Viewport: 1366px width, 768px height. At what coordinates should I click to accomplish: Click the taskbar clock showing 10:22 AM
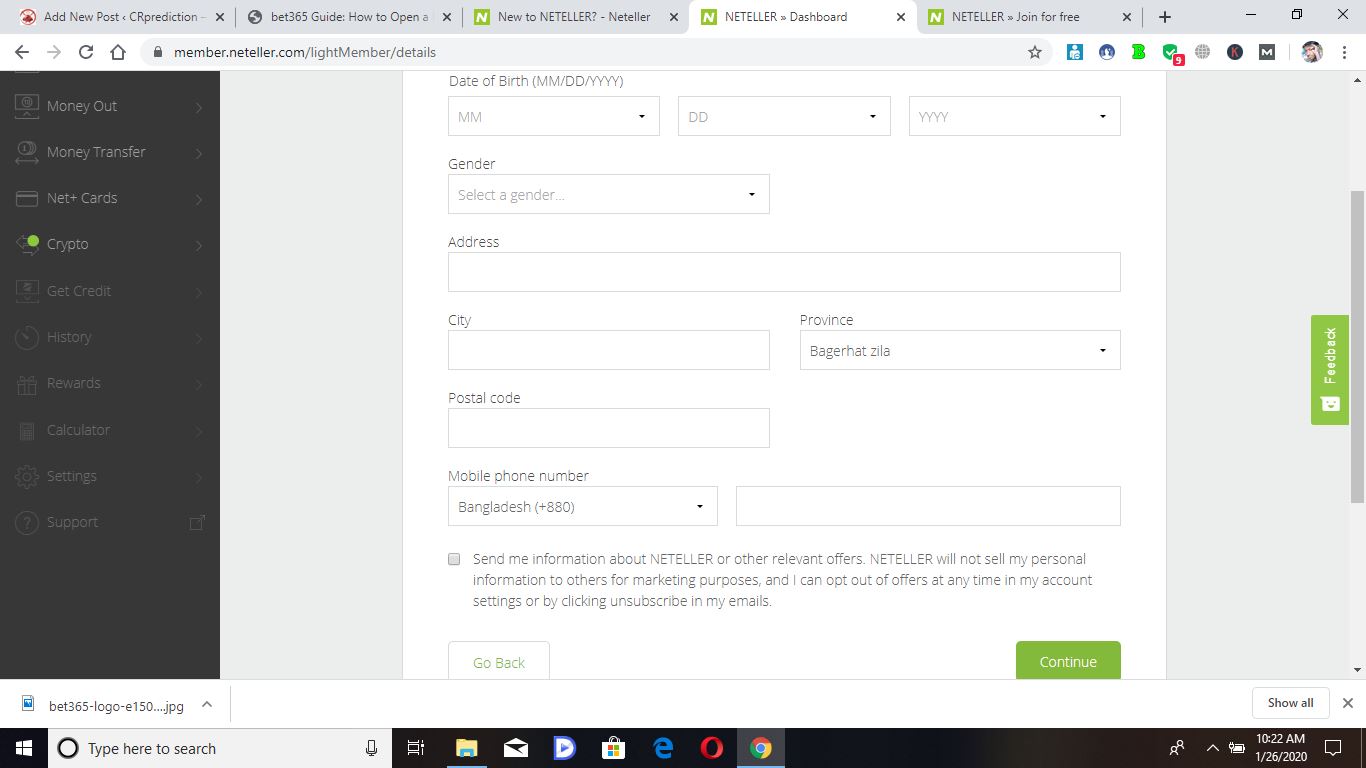1281,748
